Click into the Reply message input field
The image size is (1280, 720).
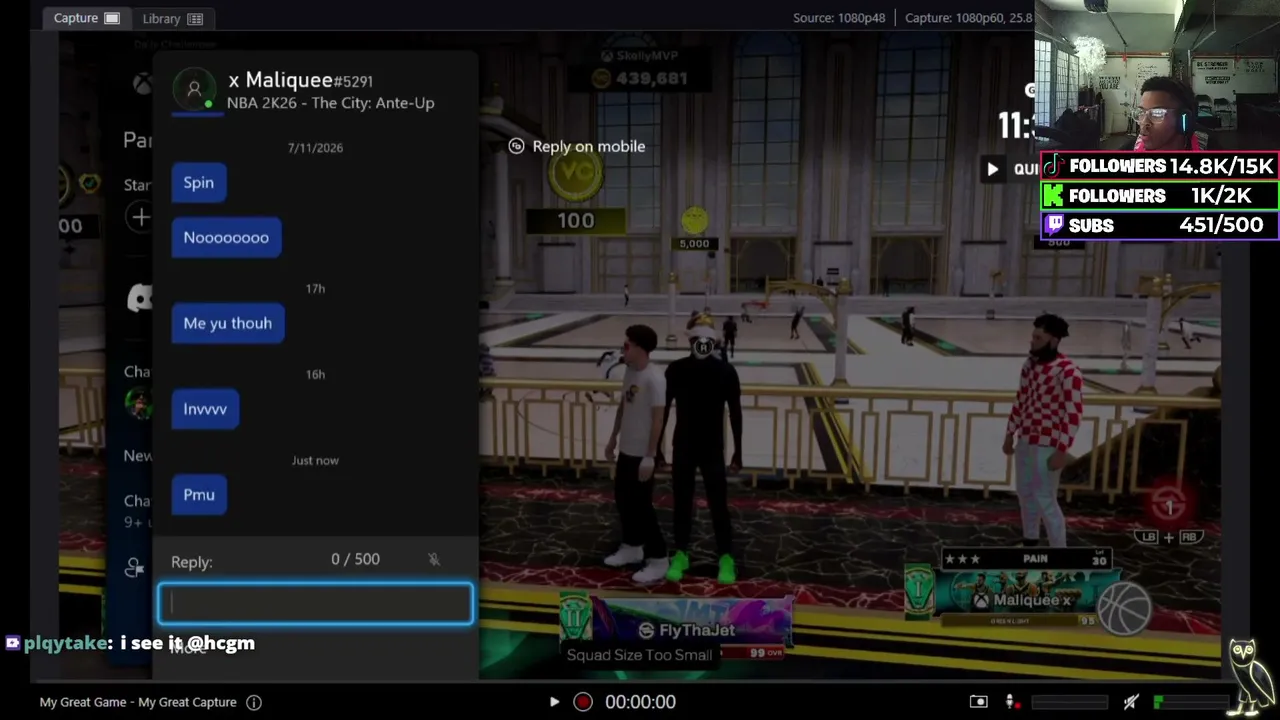click(x=315, y=603)
